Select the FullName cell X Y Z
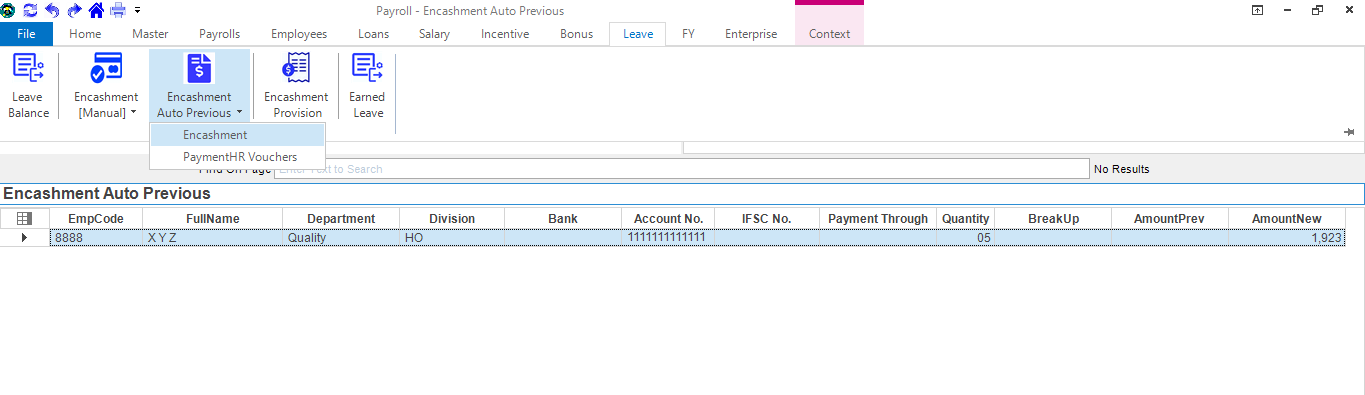Screen dimensions: 1365x395 point(213,238)
